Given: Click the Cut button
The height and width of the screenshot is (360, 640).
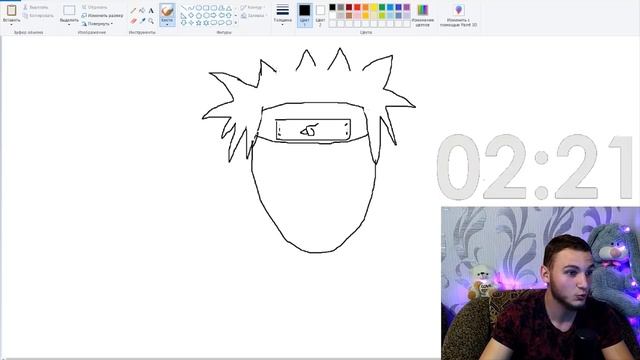Looking at the screenshot, I should [36, 7].
